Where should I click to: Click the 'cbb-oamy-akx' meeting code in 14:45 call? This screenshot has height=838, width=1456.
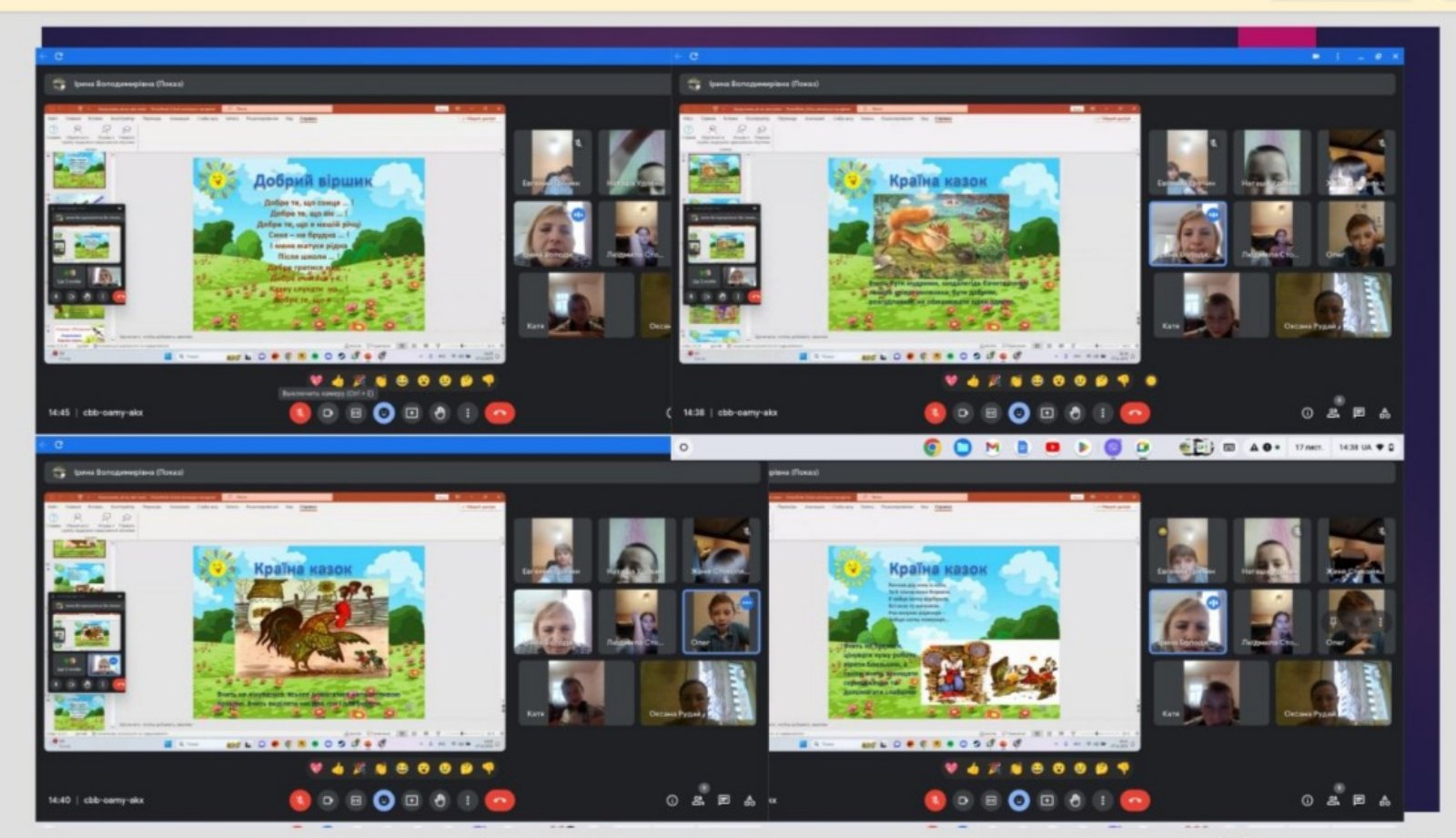[x=113, y=413]
